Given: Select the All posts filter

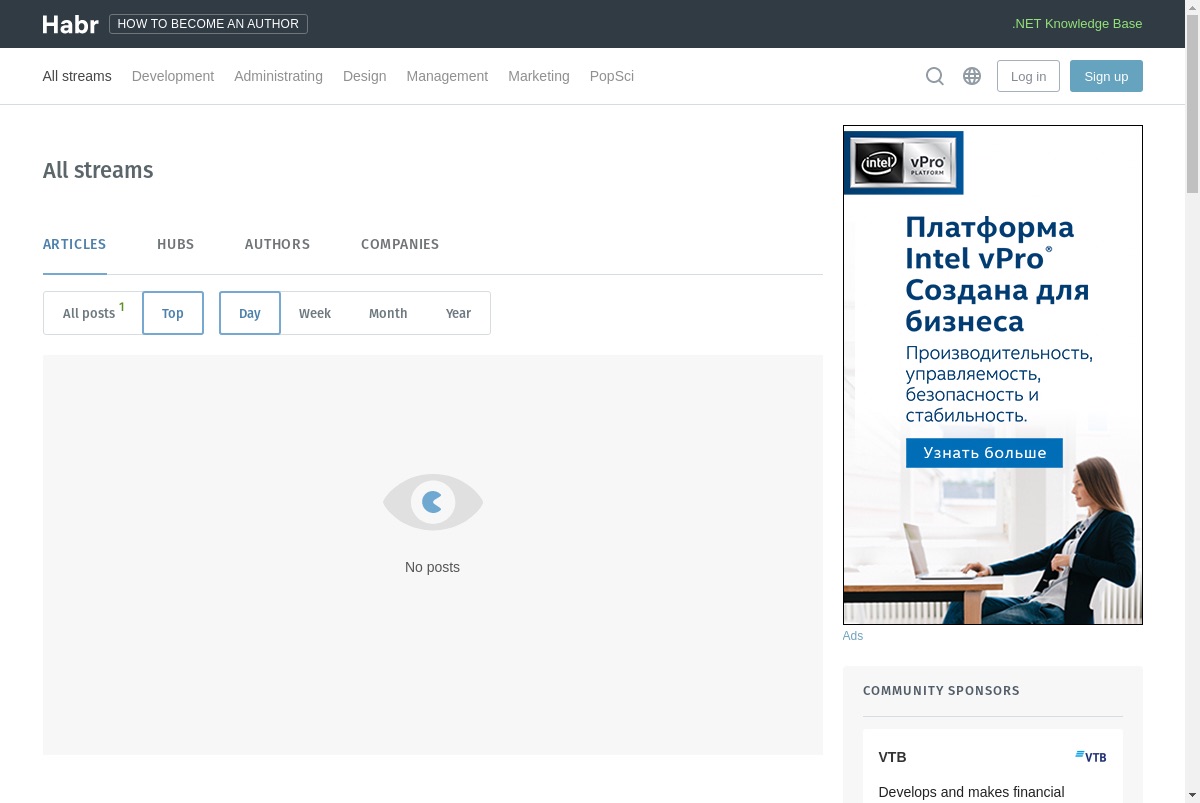Looking at the screenshot, I should click(93, 313).
